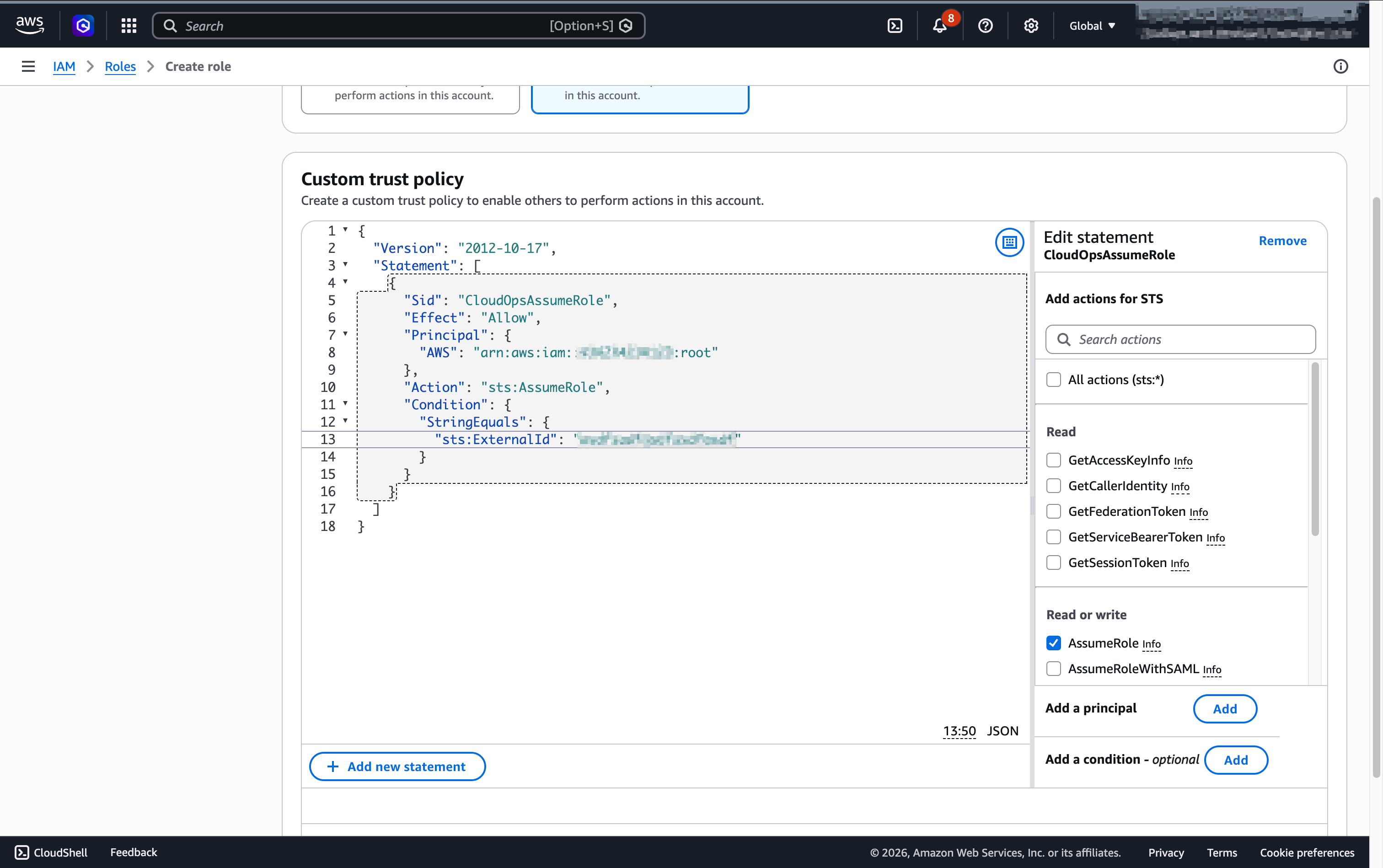Check the GetServiceBearerToken action

point(1053,537)
